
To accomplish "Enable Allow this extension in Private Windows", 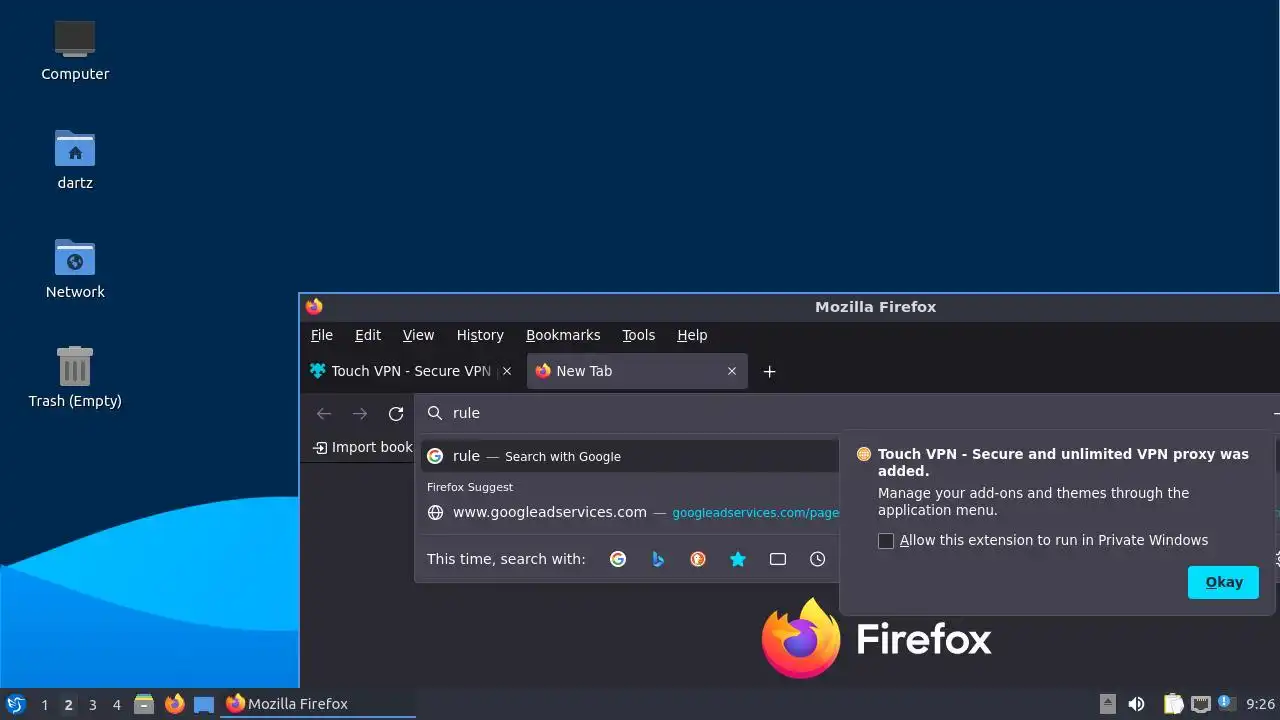I will [x=886, y=541].
